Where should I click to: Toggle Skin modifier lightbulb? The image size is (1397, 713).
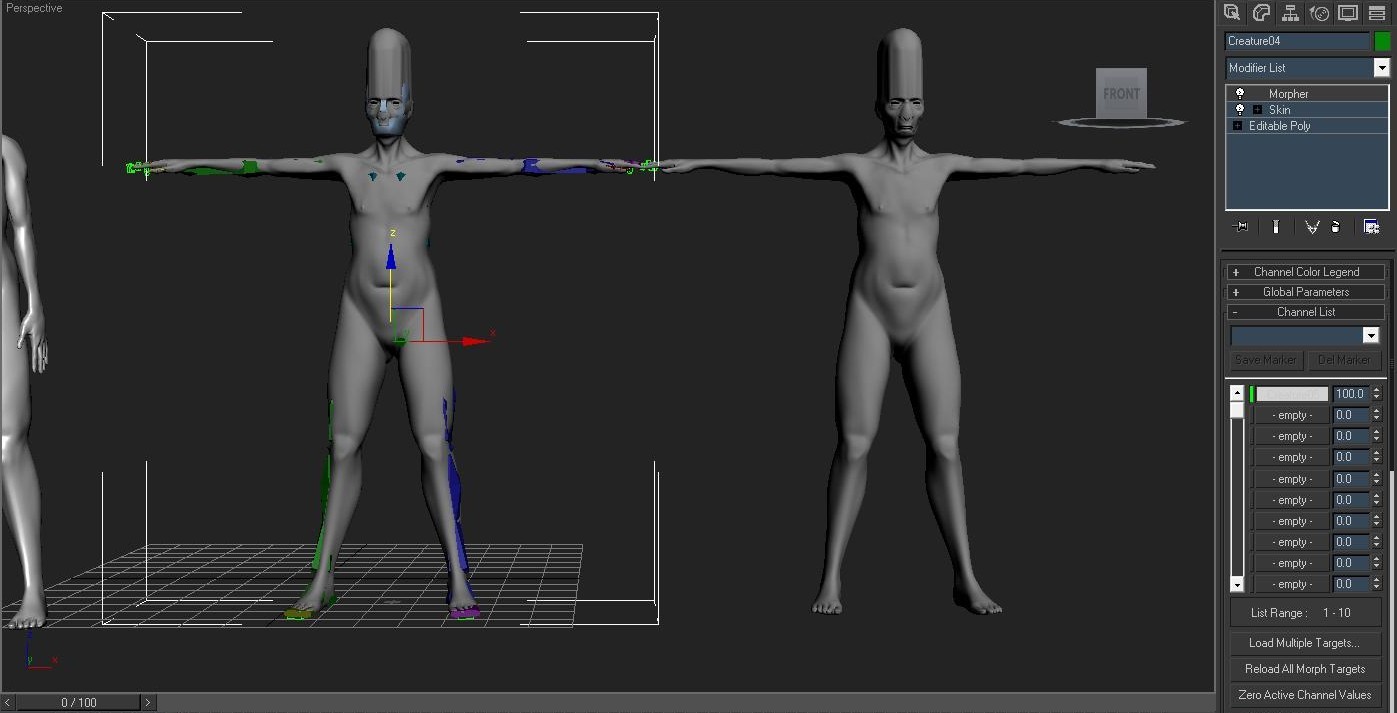tap(1240, 110)
